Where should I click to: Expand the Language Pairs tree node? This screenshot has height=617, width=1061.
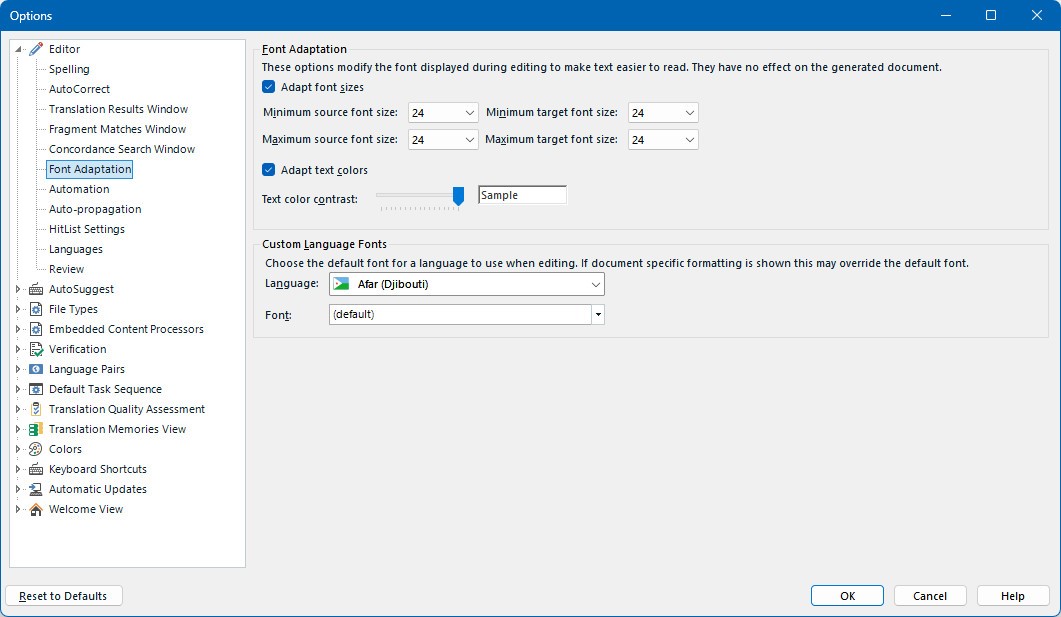point(18,369)
